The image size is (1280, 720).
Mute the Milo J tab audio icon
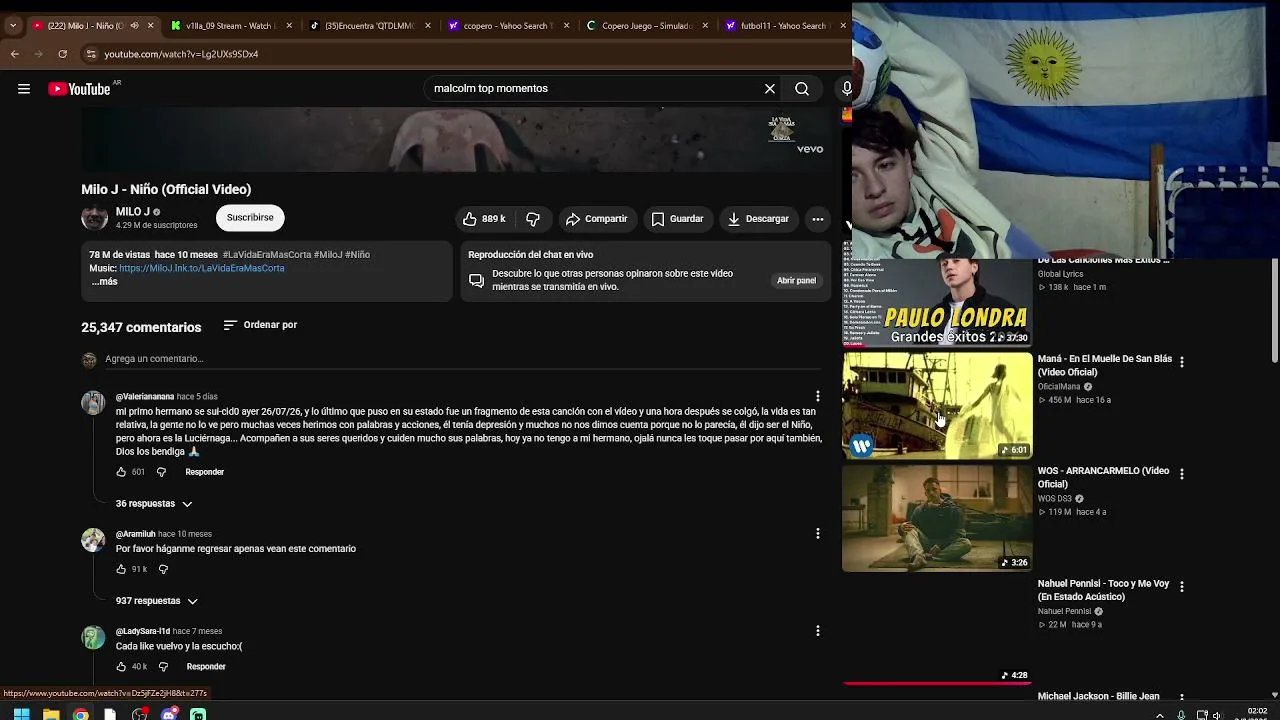click(x=135, y=26)
